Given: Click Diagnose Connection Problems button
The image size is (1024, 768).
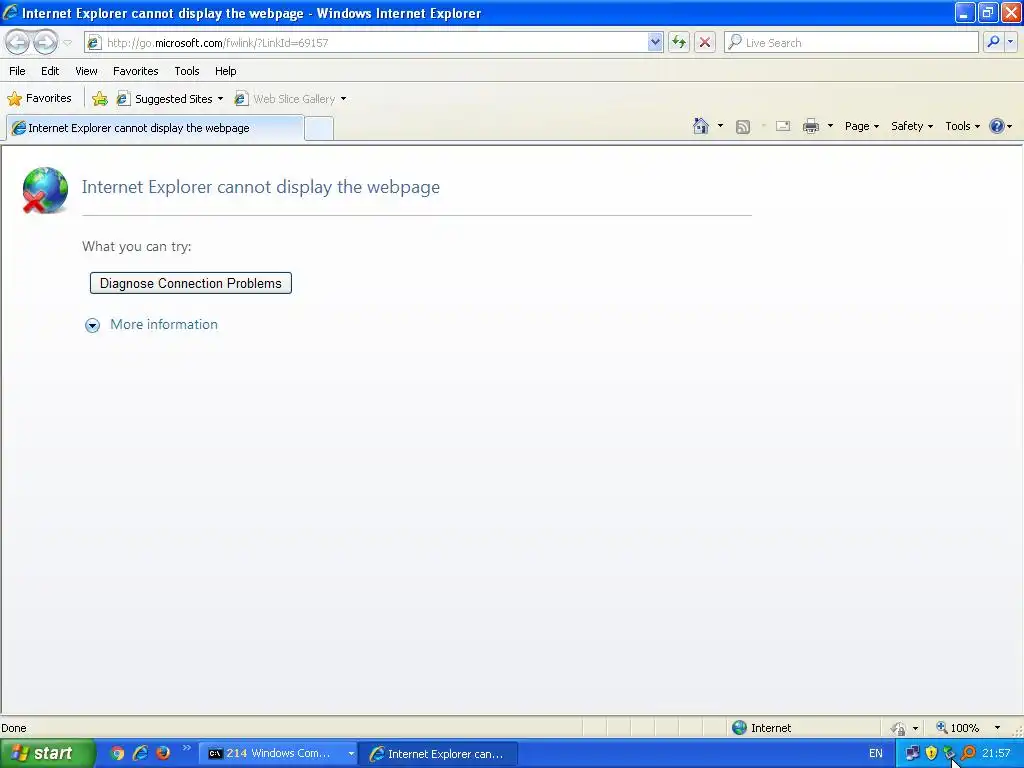Looking at the screenshot, I should [x=191, y=283].
